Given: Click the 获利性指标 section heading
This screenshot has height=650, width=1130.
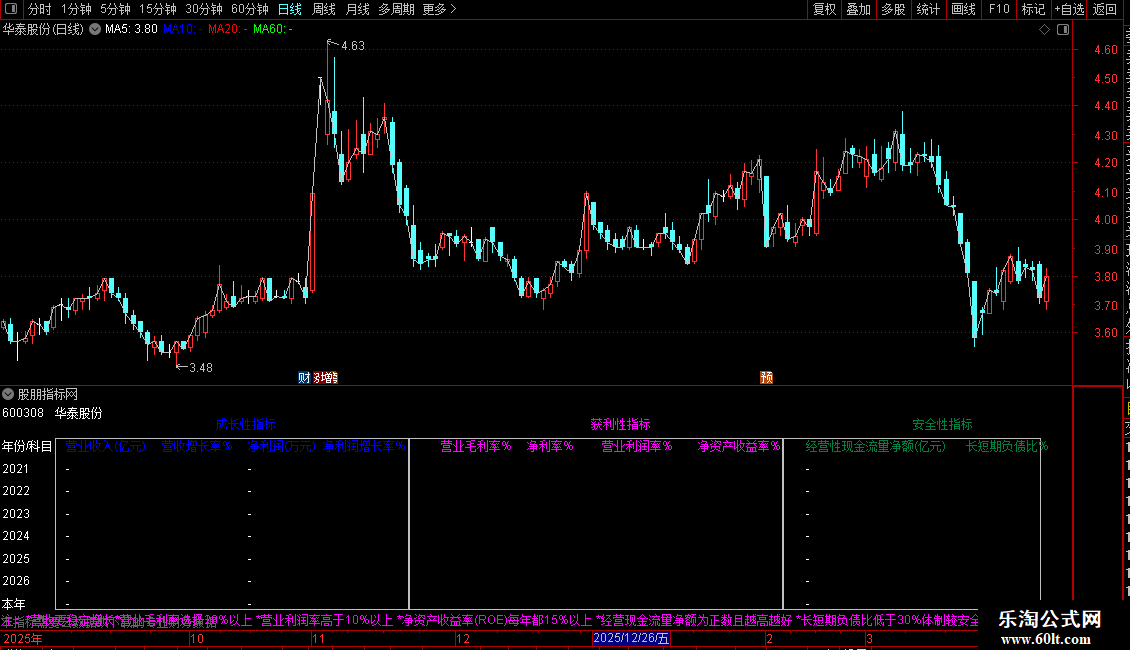Looking at the screenshot, I should [x=620, y=425].
